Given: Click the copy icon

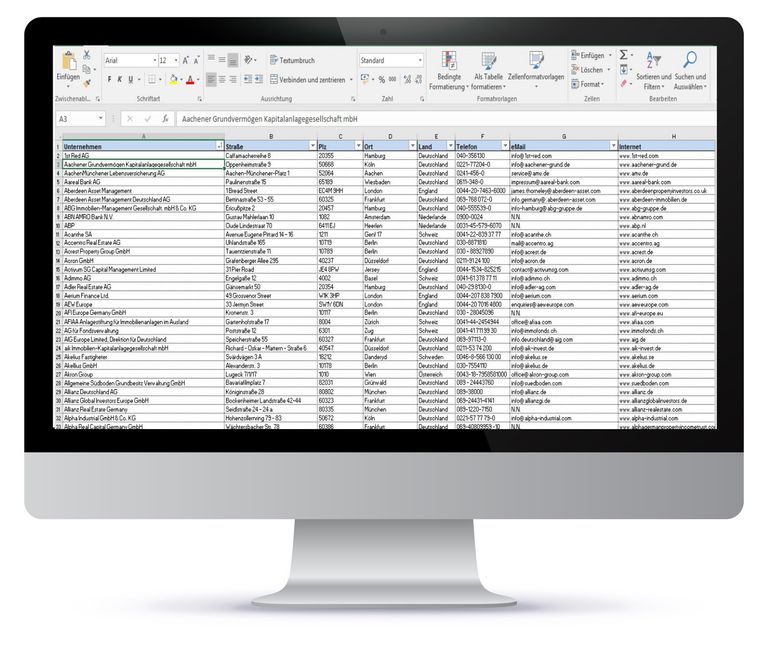Looking at the screenshot, I should click(87, 69).
